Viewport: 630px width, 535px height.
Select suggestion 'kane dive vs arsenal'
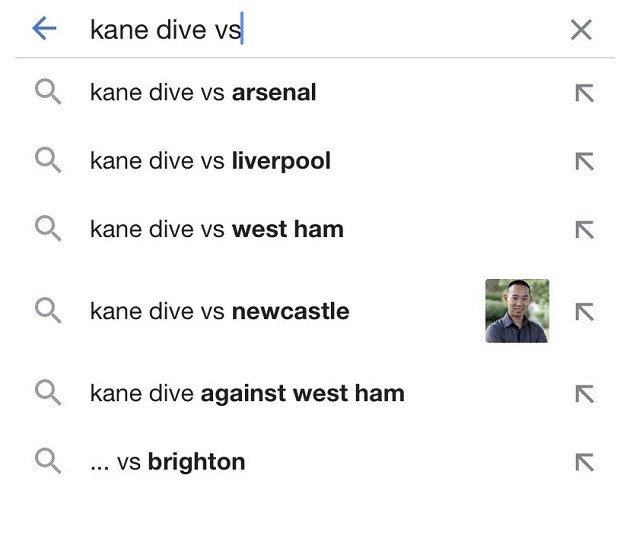pos(203,93)
